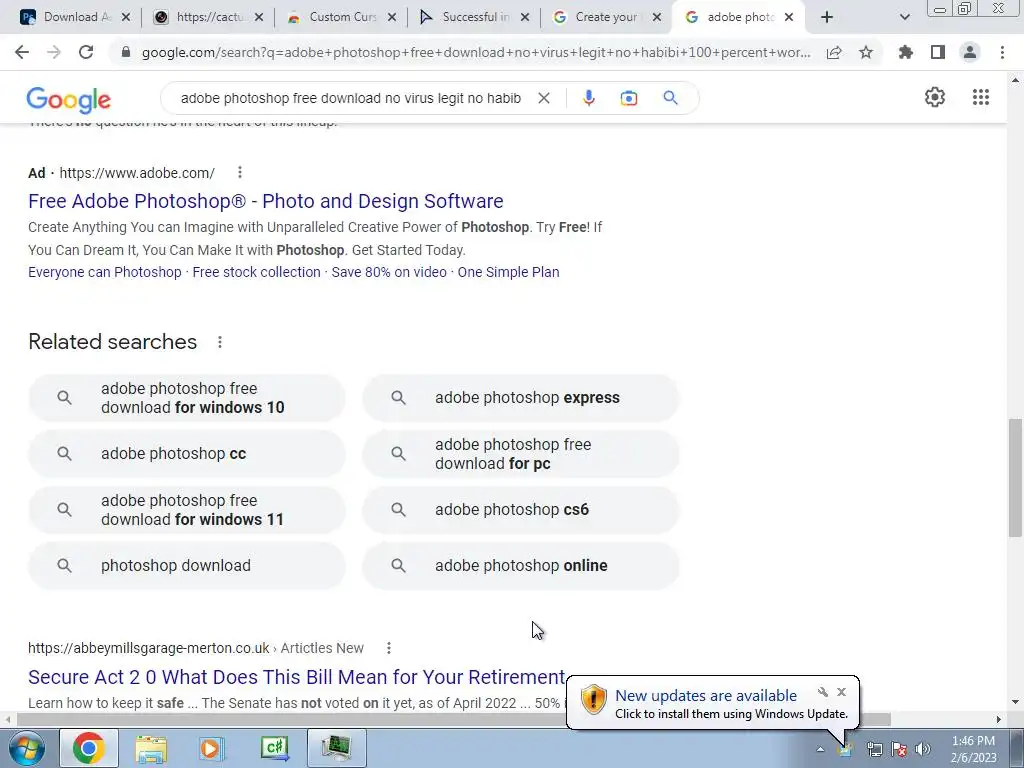
Task: Share this page icon in address bar
Action: tap(834, 52)
